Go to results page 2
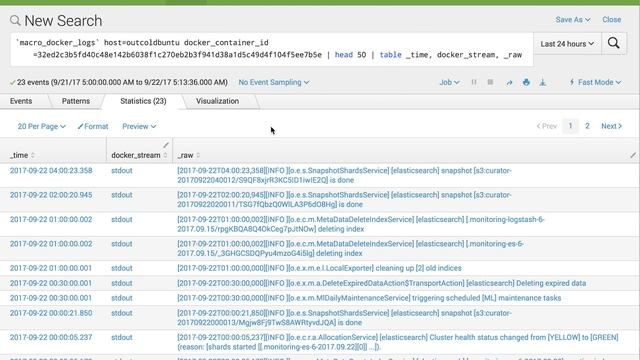Viewport: 640px width, 360px height. (587, 126)
